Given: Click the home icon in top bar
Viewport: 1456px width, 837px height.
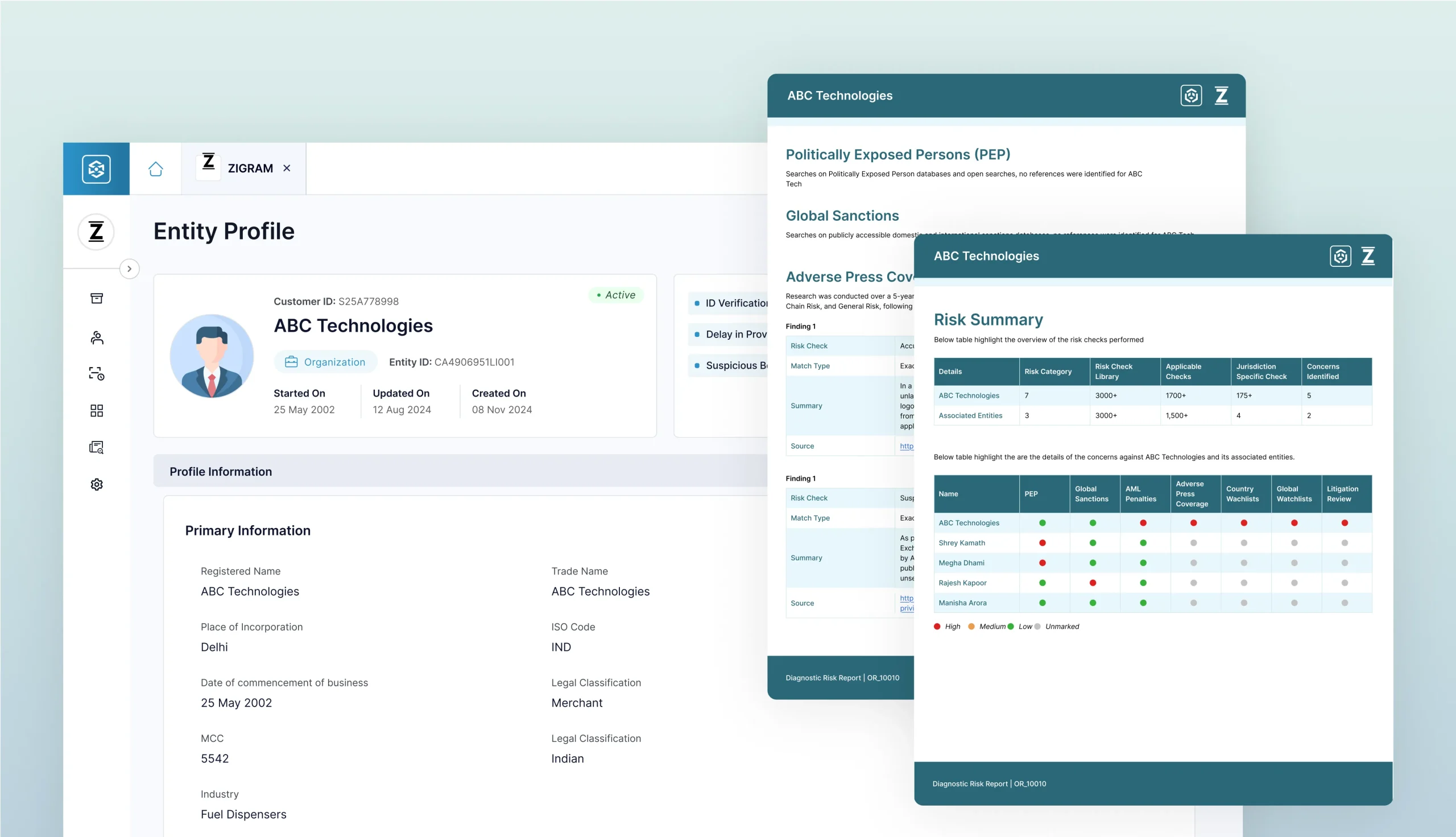Looking at the screenshot, I should coord(155,169).
